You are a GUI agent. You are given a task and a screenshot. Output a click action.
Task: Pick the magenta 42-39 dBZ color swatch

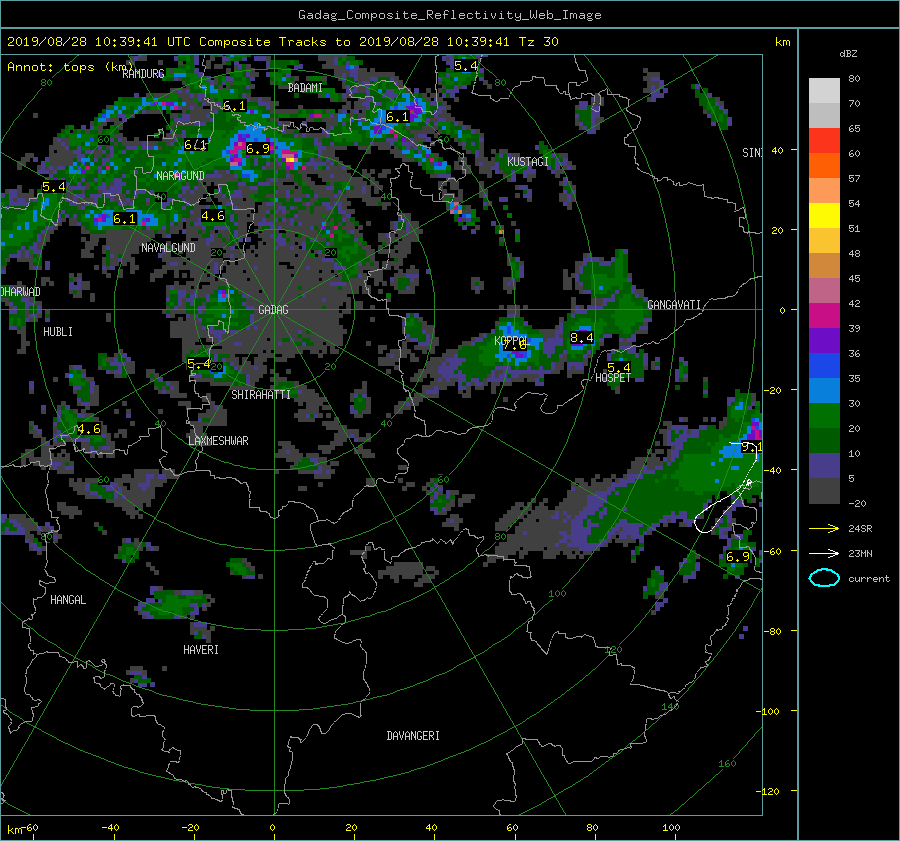tap(824, 316)
